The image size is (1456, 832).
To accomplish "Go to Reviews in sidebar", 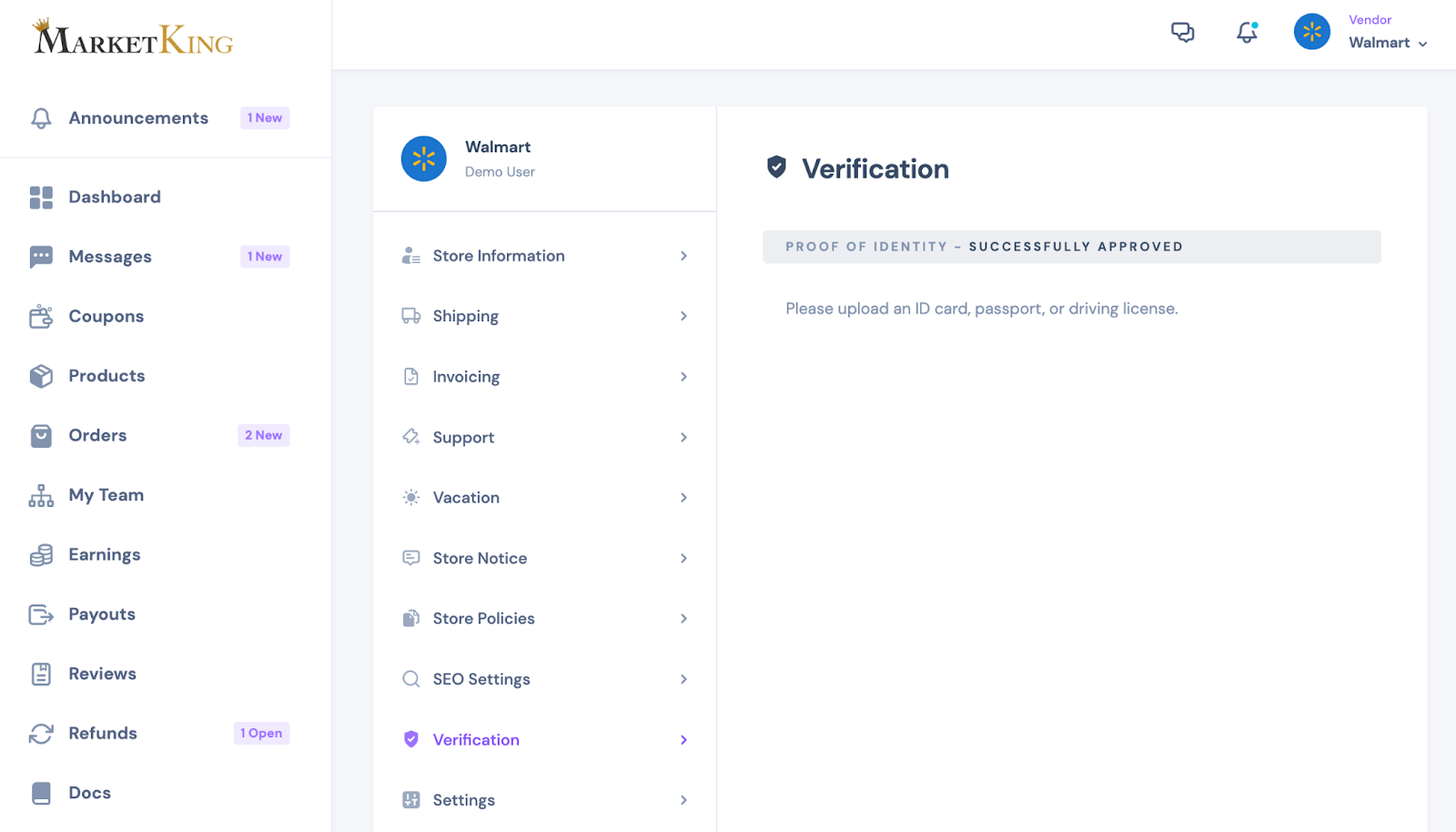I will pyautogui.click(x=102, y=674).
